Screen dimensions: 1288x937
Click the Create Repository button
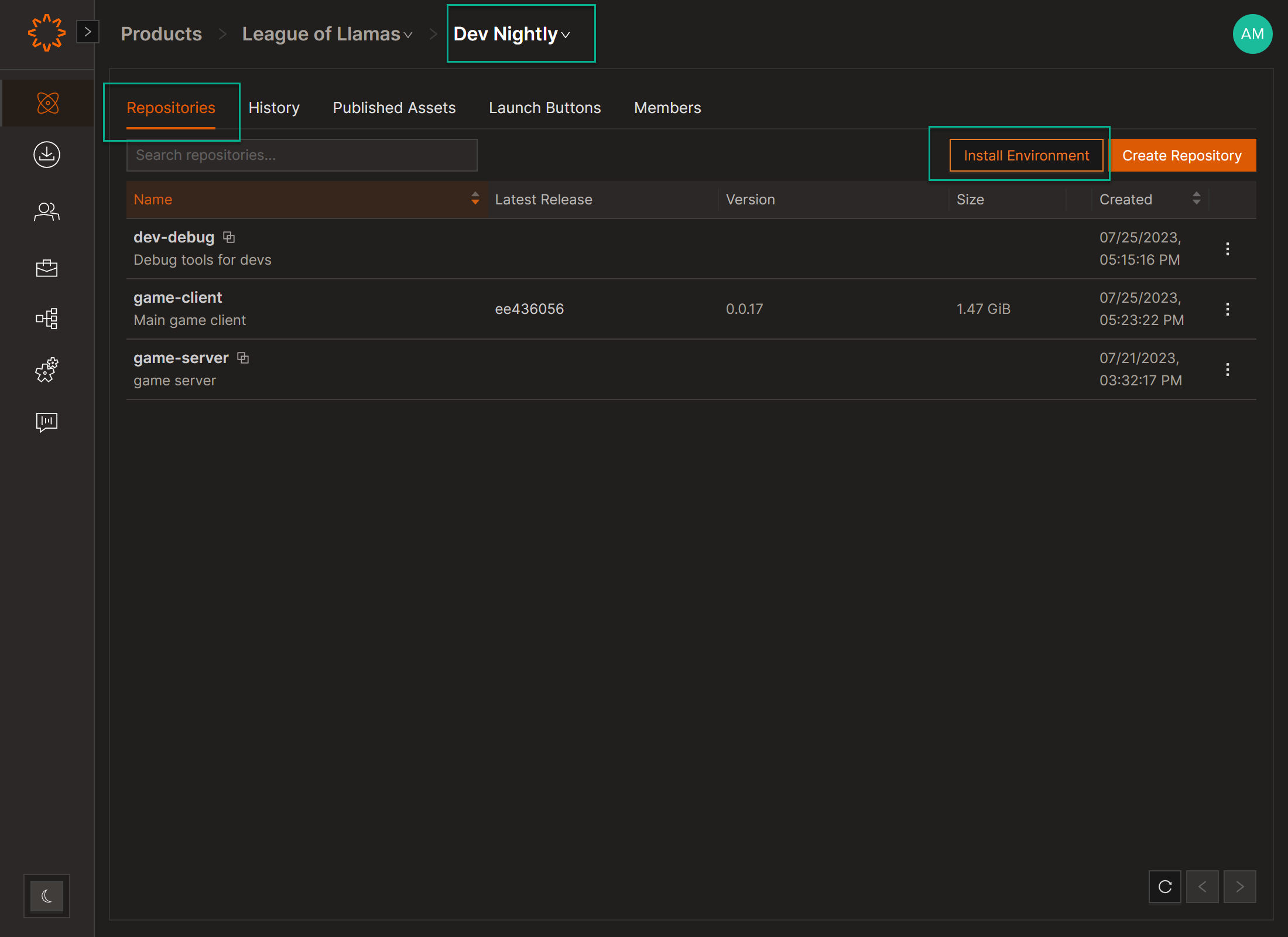1182,155
